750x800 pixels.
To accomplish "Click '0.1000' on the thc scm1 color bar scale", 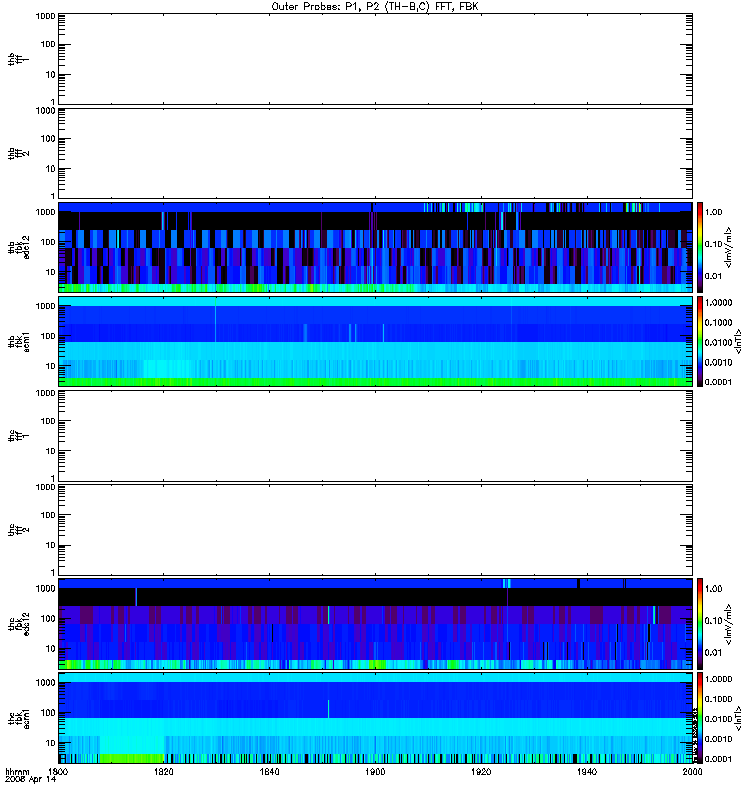I will [x=718, y=699].
